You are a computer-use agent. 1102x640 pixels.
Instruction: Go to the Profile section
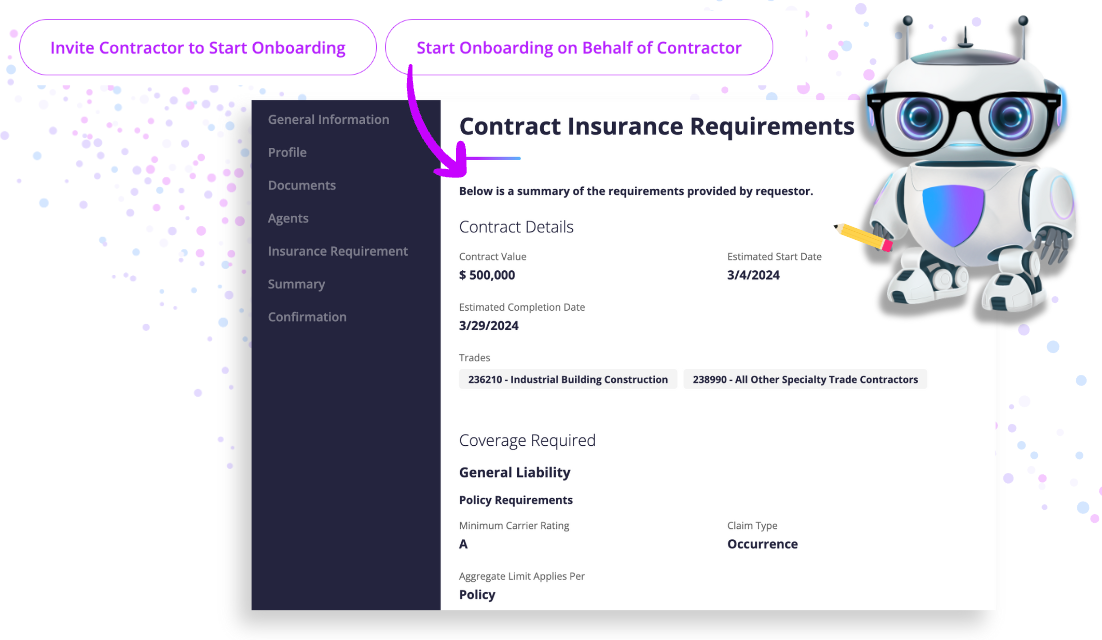[287, 153]
